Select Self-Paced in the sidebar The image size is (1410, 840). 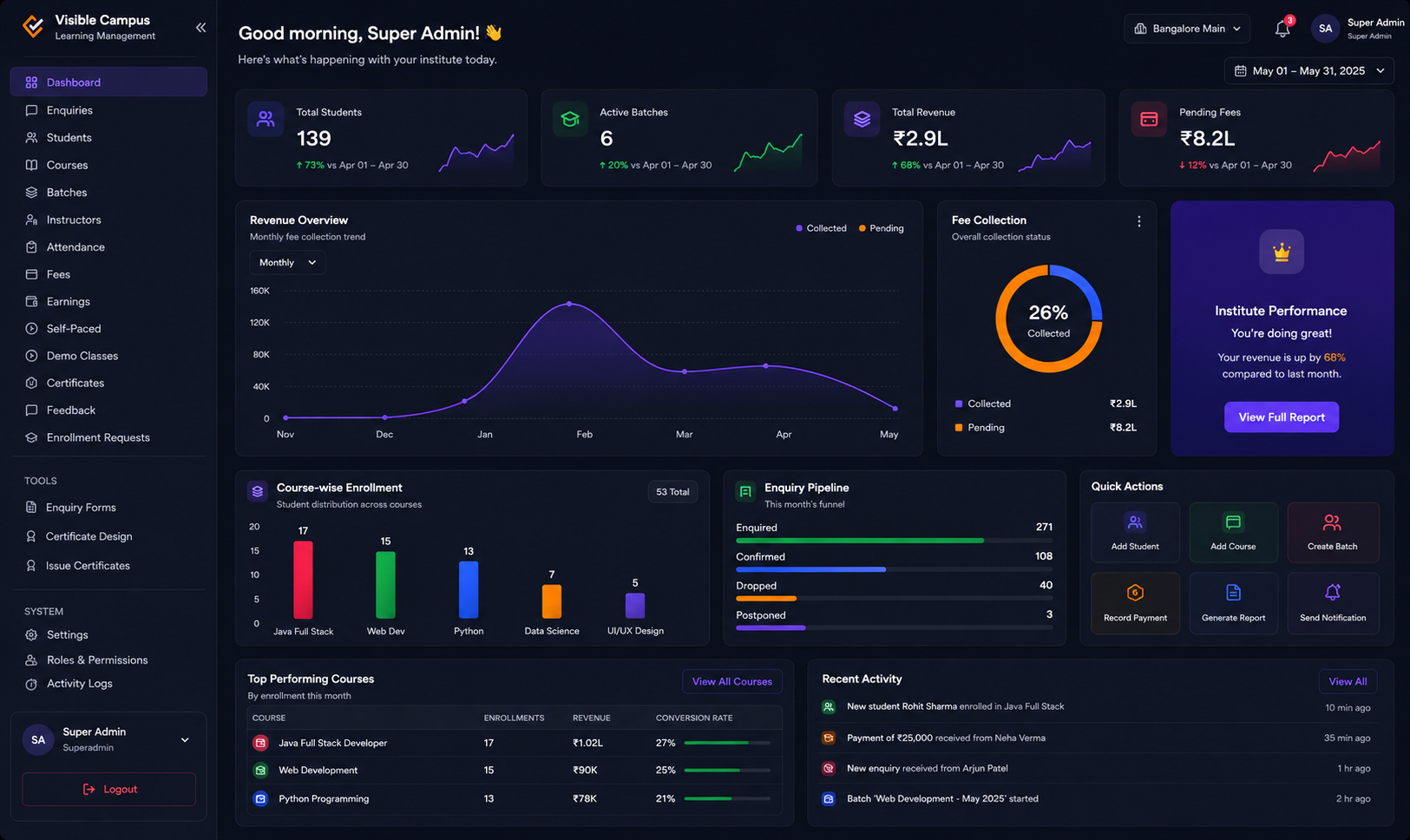(108, 329)
